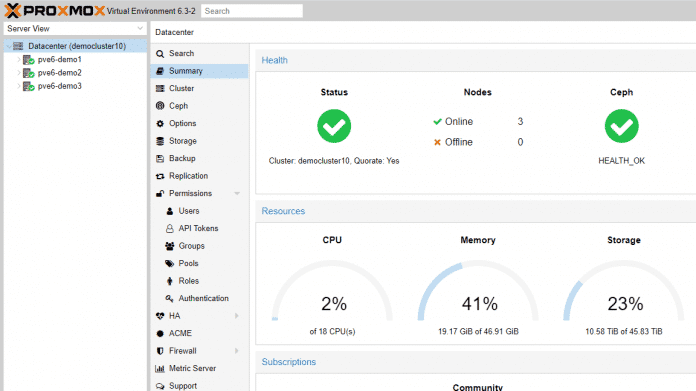The image size is (696, 391).
Task: Click the Summary book icon
Action: pyautogui.click(x=160, y=71)
